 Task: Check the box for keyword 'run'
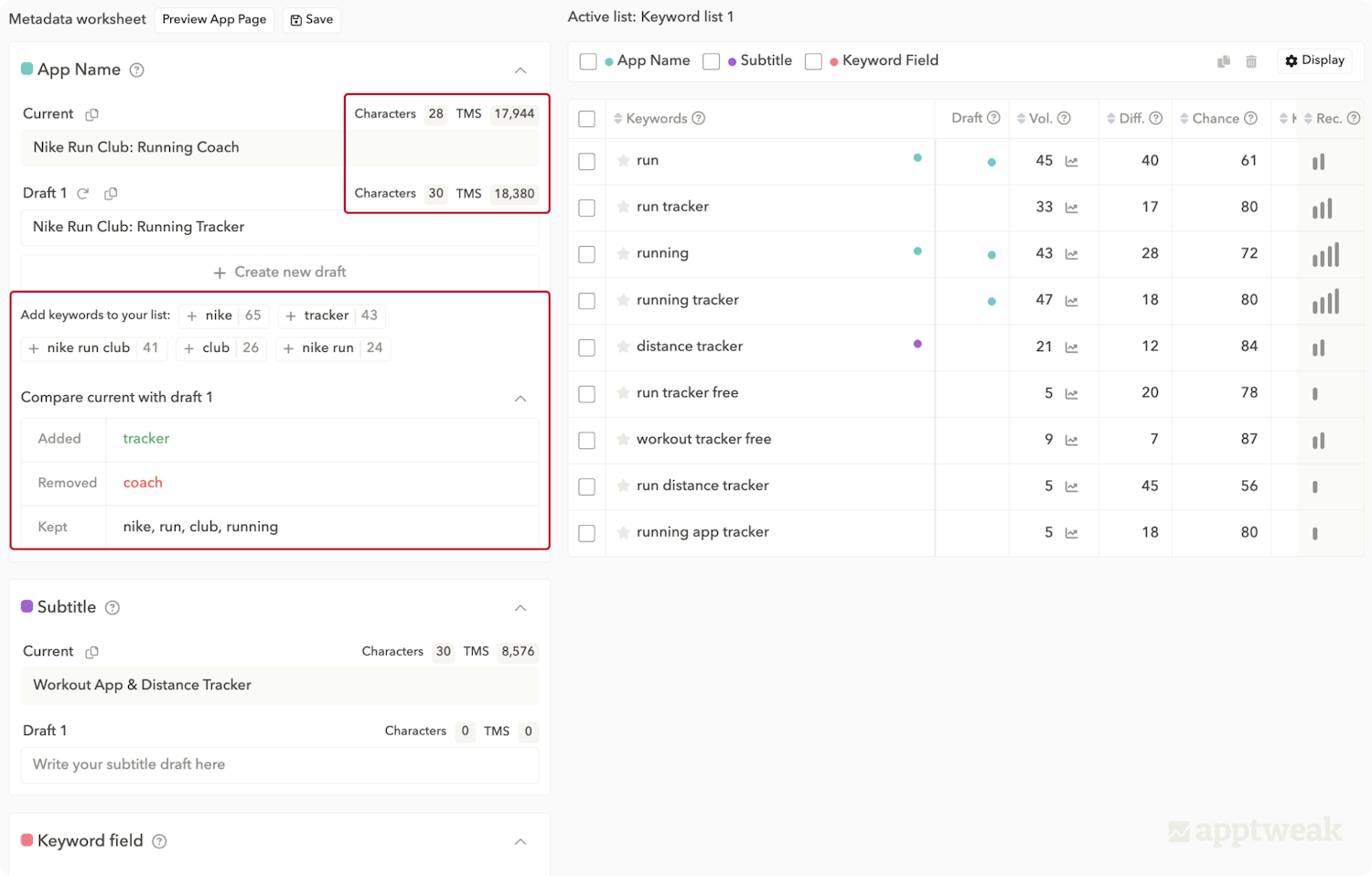click(587, 161)
